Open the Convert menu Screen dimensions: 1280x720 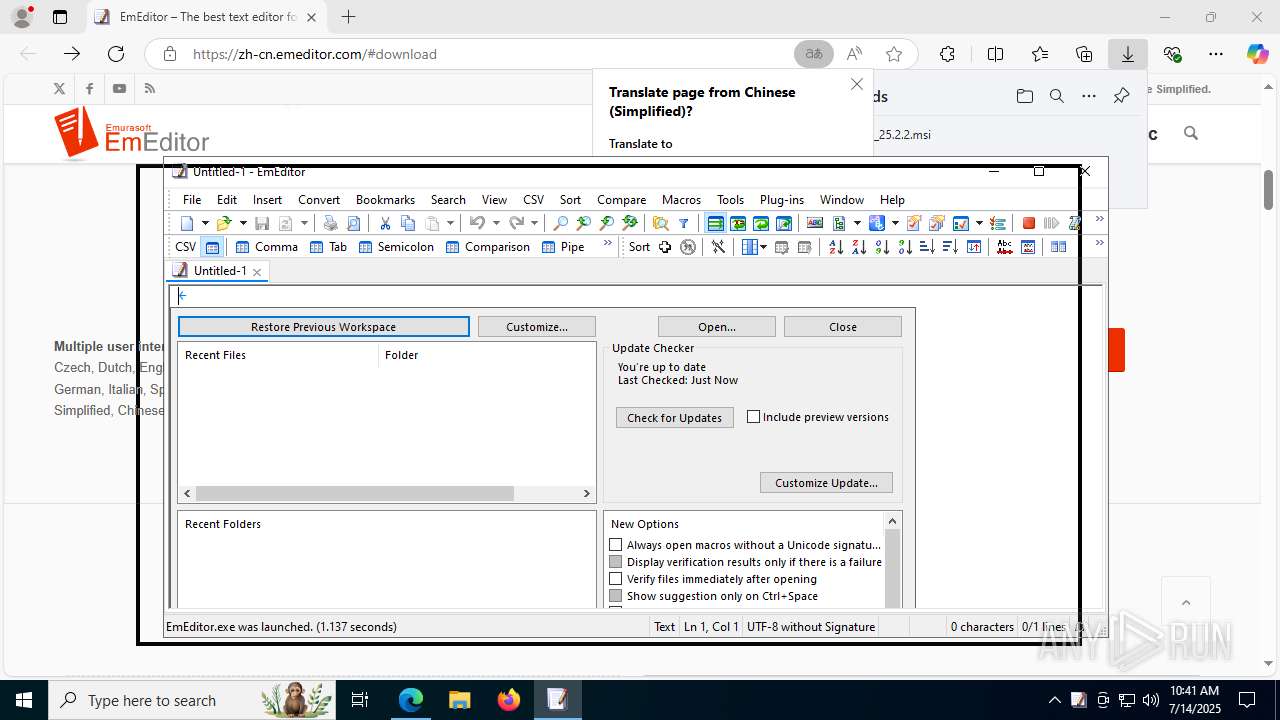319,199
